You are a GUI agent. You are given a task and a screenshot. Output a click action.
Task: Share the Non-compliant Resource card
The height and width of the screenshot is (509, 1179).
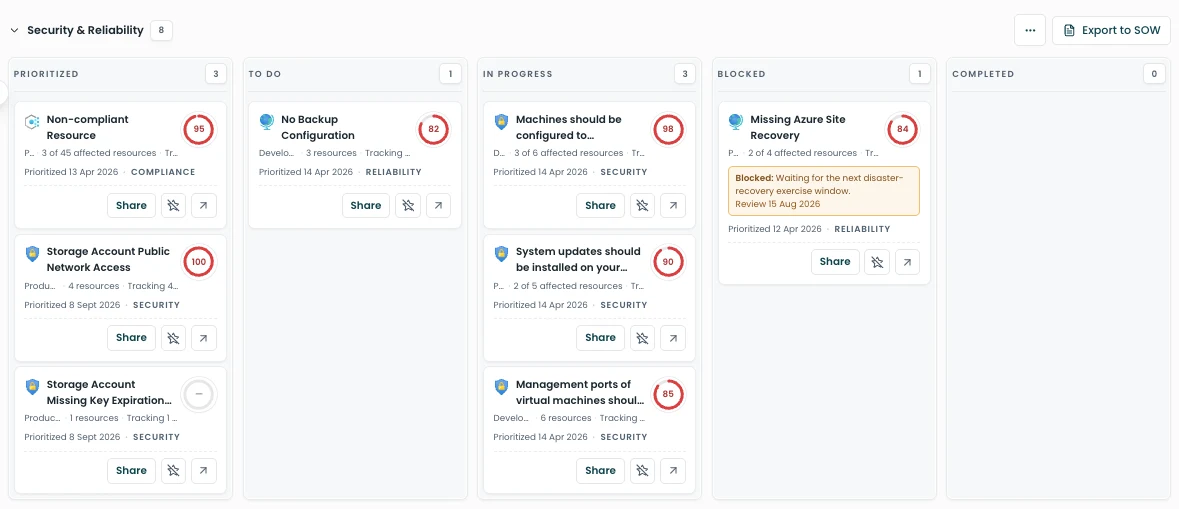pos(132,205)
